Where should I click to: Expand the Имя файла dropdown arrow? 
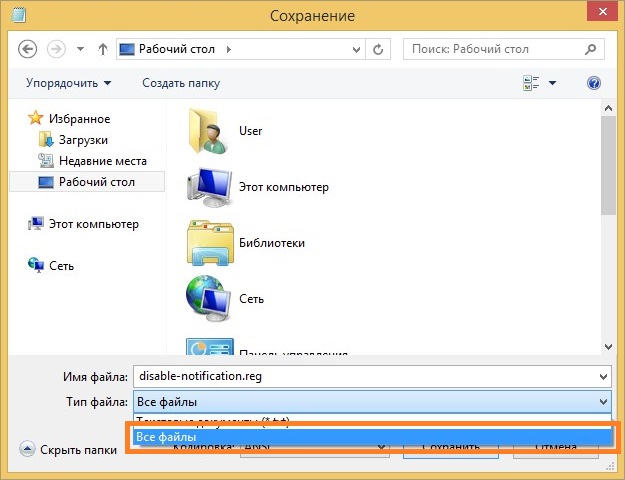(602, 376)
